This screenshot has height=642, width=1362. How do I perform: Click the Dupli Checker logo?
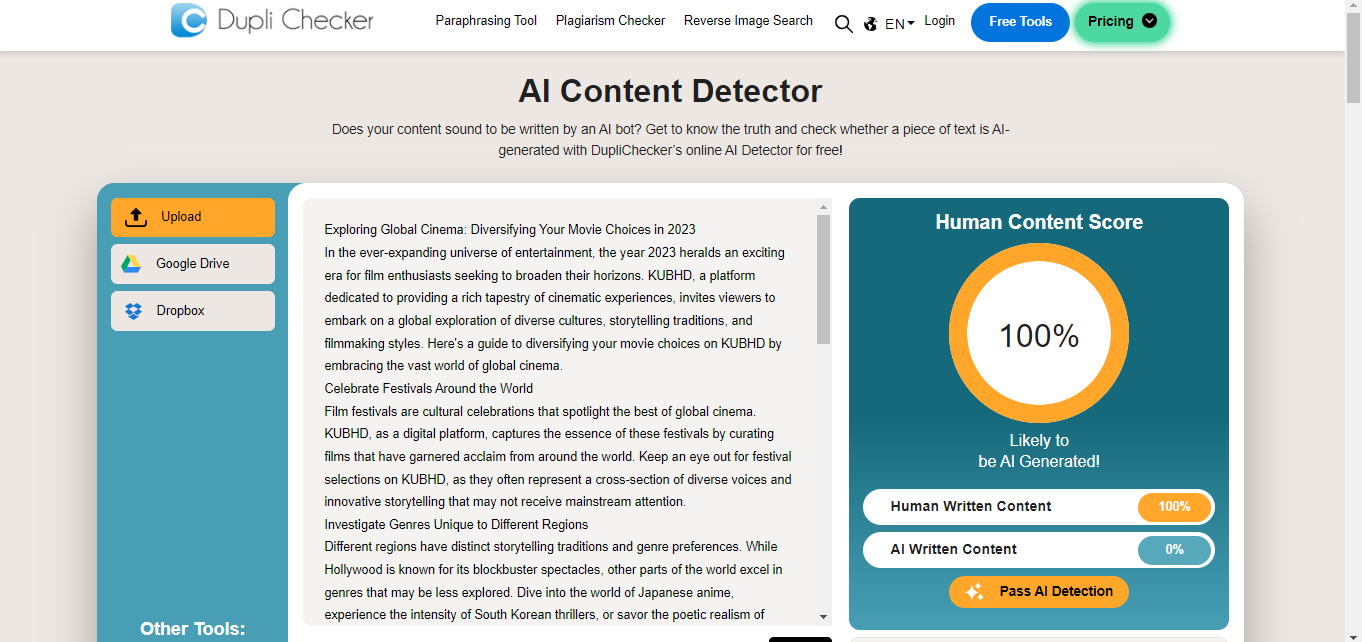[x=272, y=20]
